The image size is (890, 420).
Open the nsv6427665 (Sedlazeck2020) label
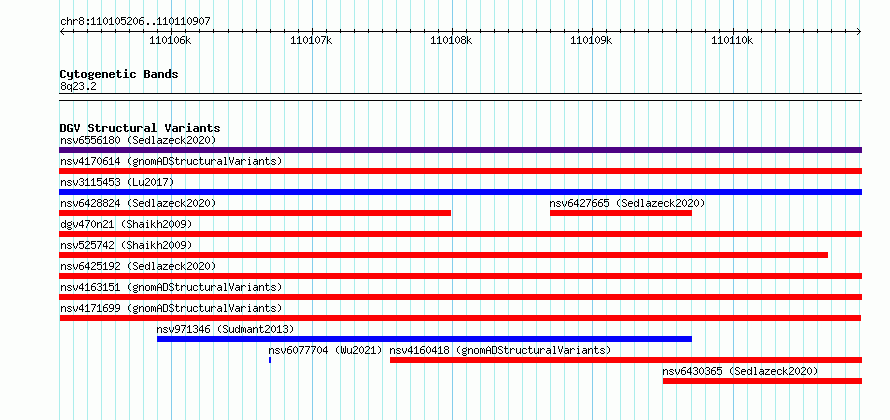627,203
